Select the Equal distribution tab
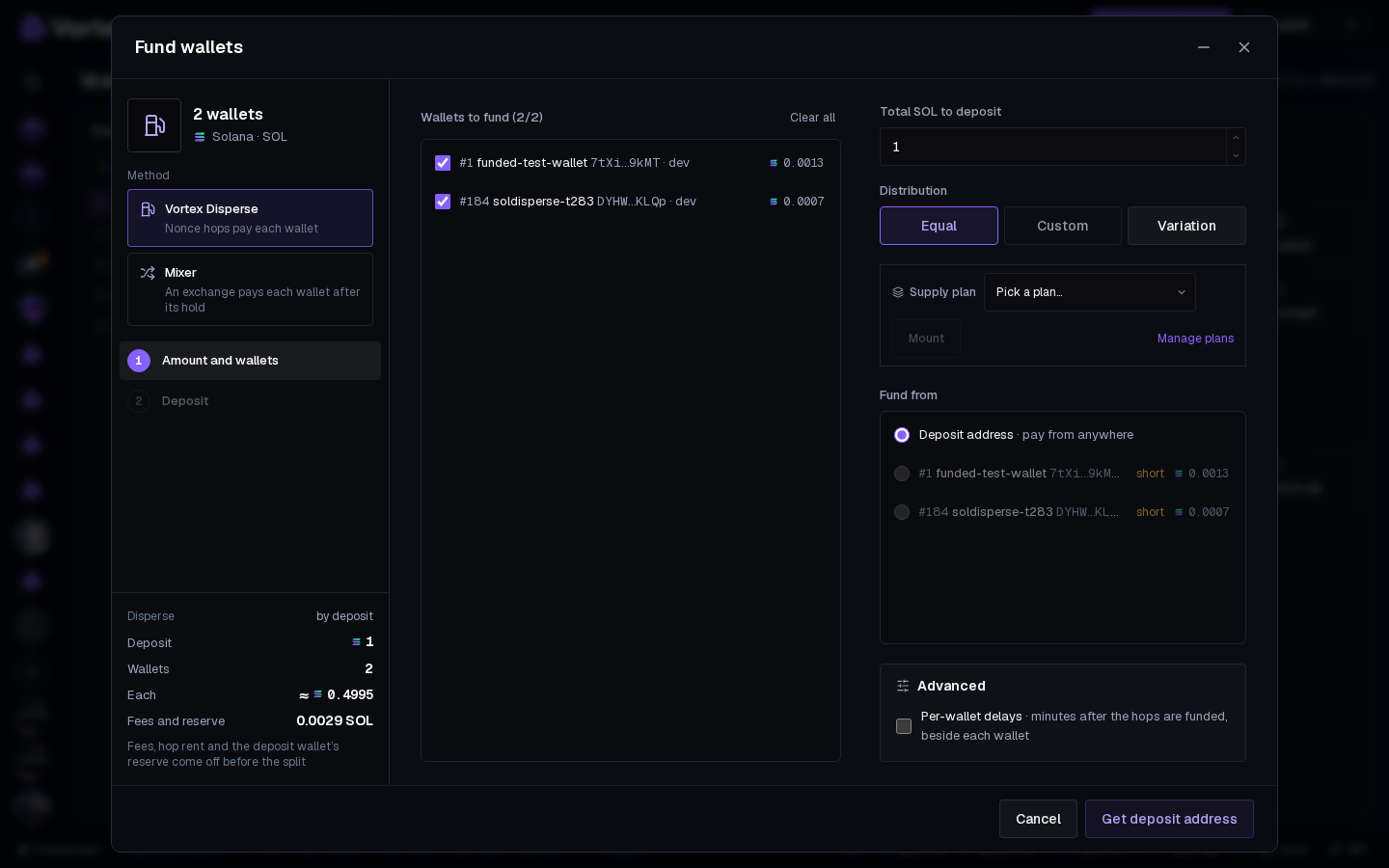 coord(939,226)
